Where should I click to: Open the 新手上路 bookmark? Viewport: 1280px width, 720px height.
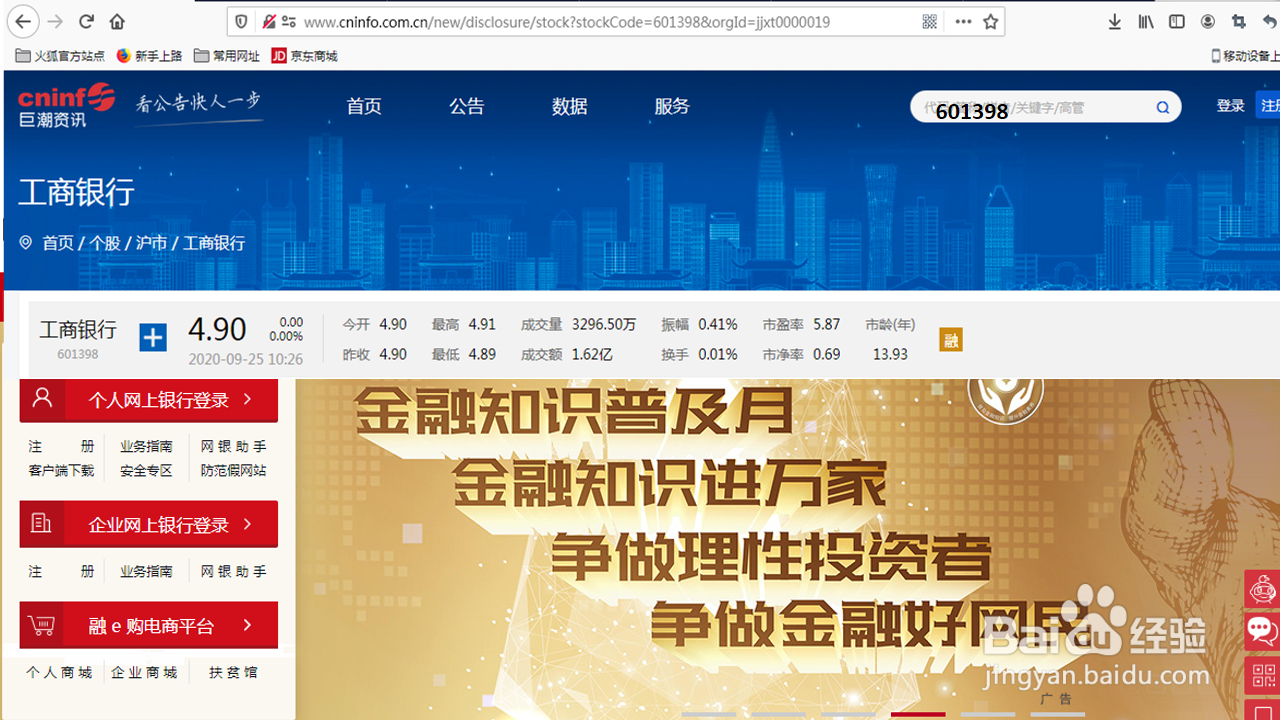[x=149, y=56]
